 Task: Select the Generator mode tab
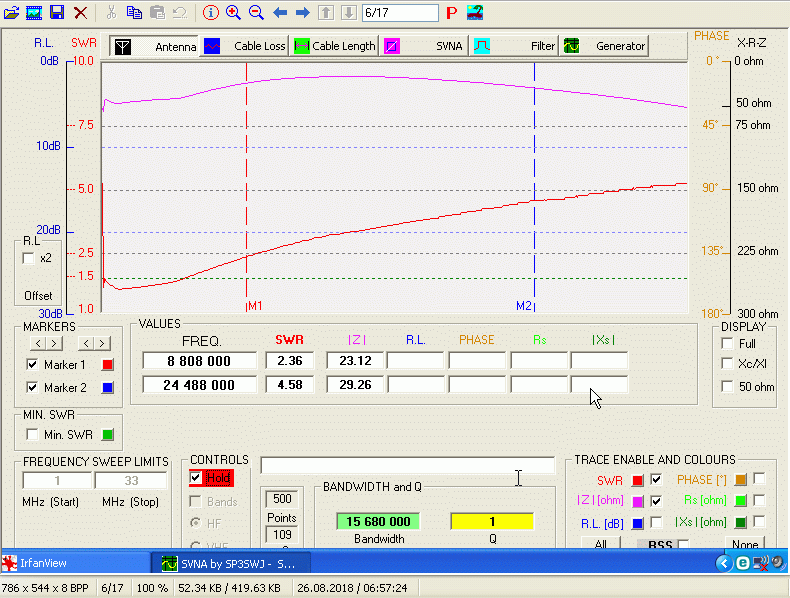pos(605,46)
